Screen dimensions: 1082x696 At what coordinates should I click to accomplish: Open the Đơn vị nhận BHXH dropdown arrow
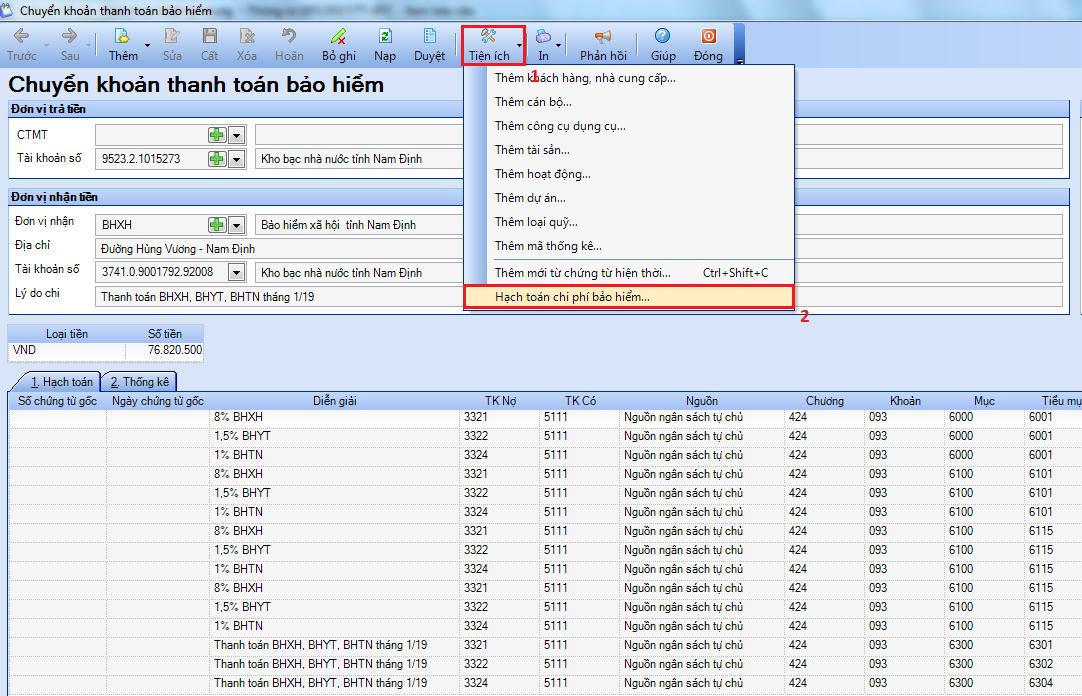237,225
